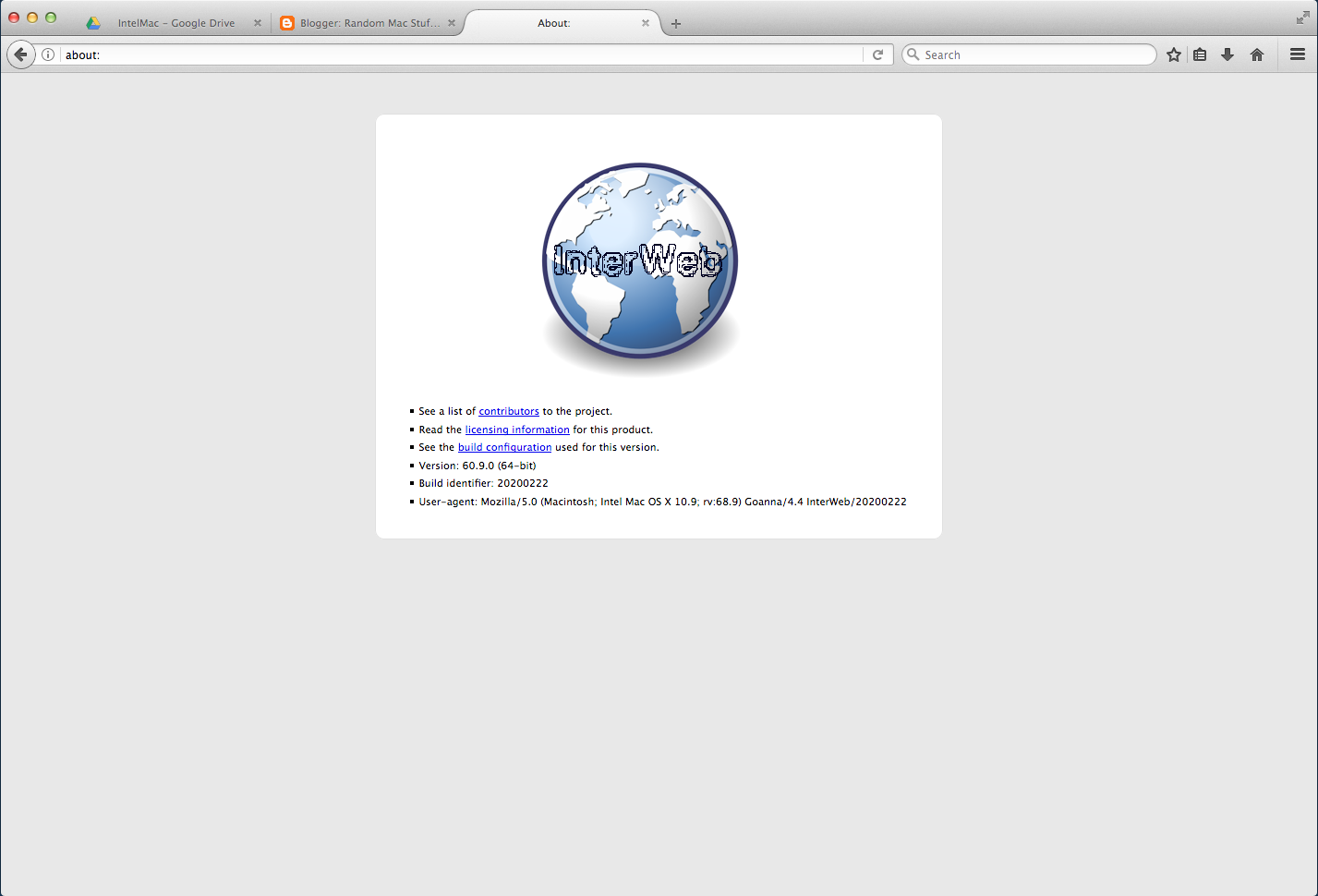Open the contributors link
Image resolution: width=1318 pixels, height=896 pixels.
tap(509, 411)
